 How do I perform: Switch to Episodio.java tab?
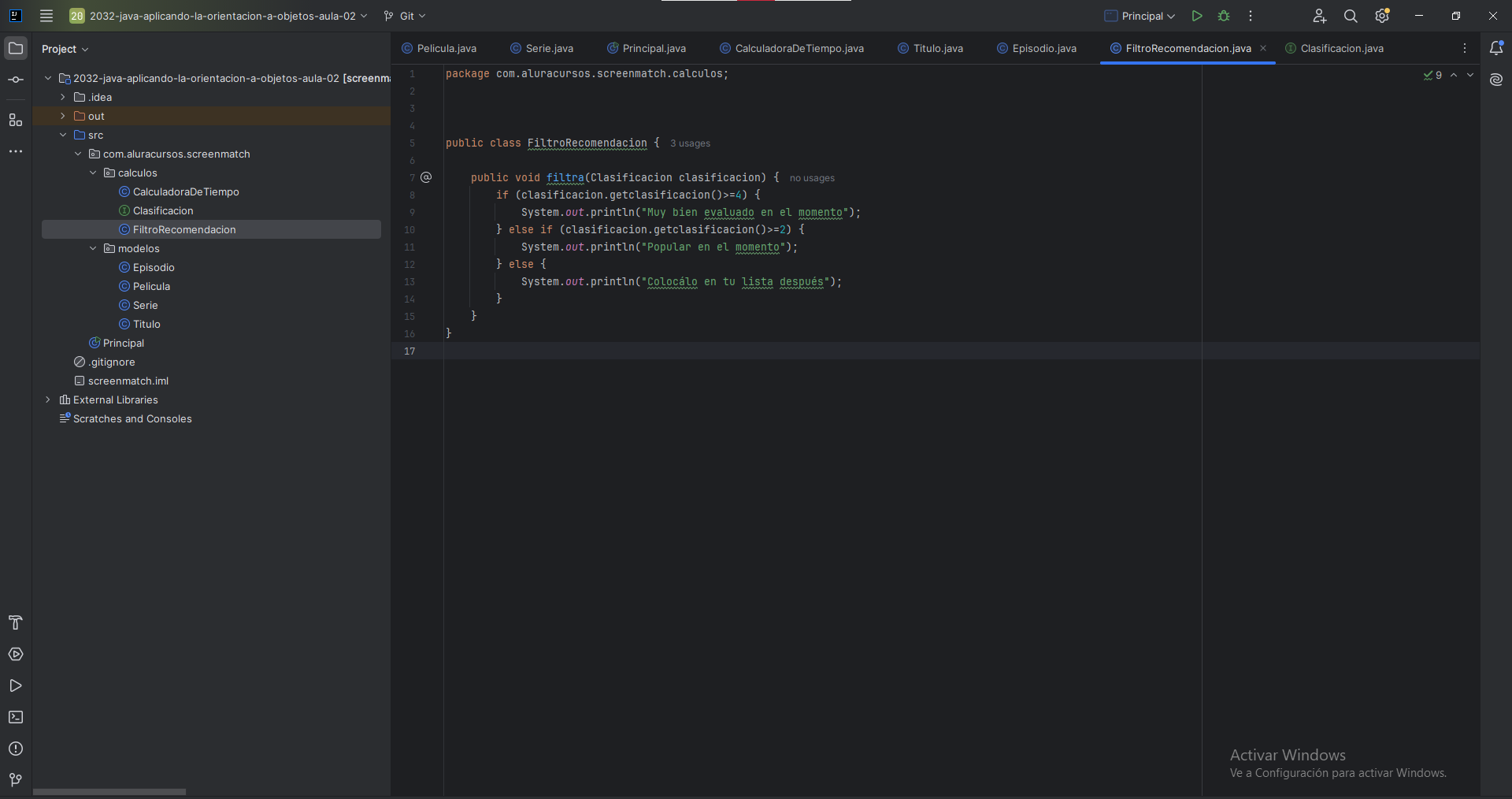pos(1036,48)
